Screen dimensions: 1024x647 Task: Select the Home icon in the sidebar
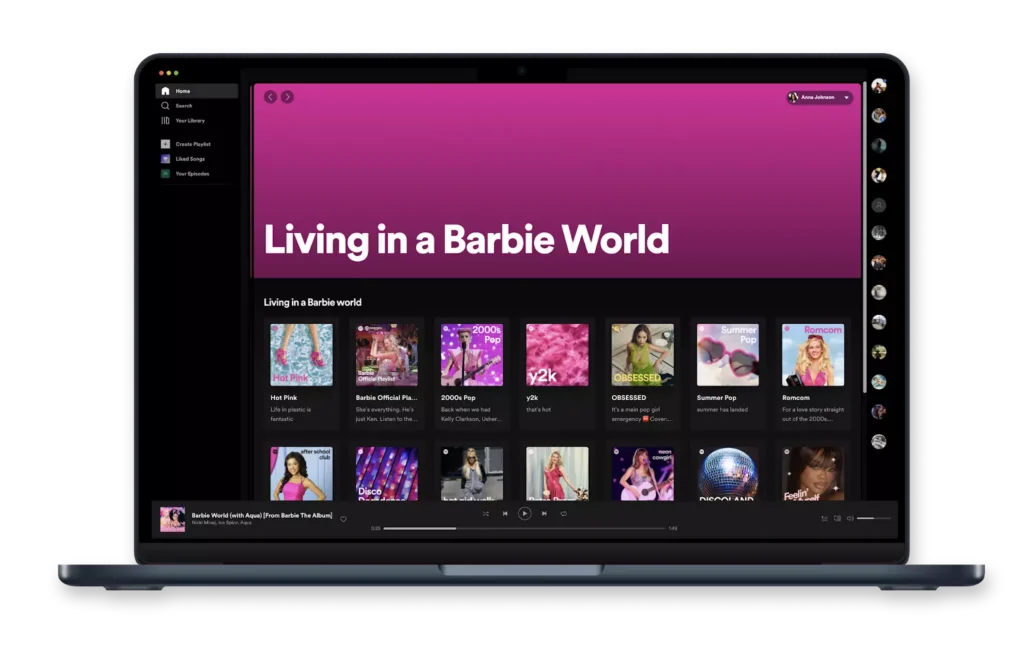[x=164, y=91]
